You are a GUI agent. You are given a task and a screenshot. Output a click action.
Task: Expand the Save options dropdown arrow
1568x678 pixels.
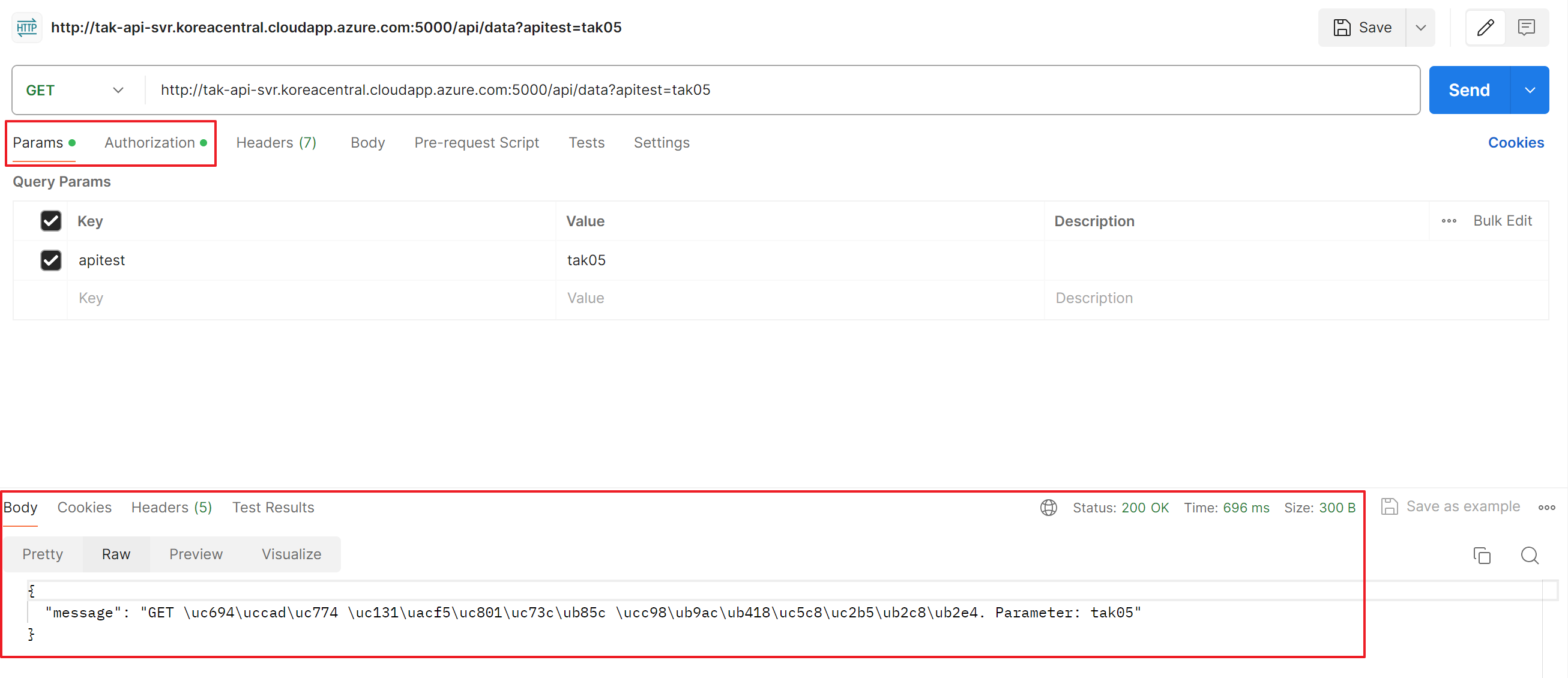tap(1420, 28)
